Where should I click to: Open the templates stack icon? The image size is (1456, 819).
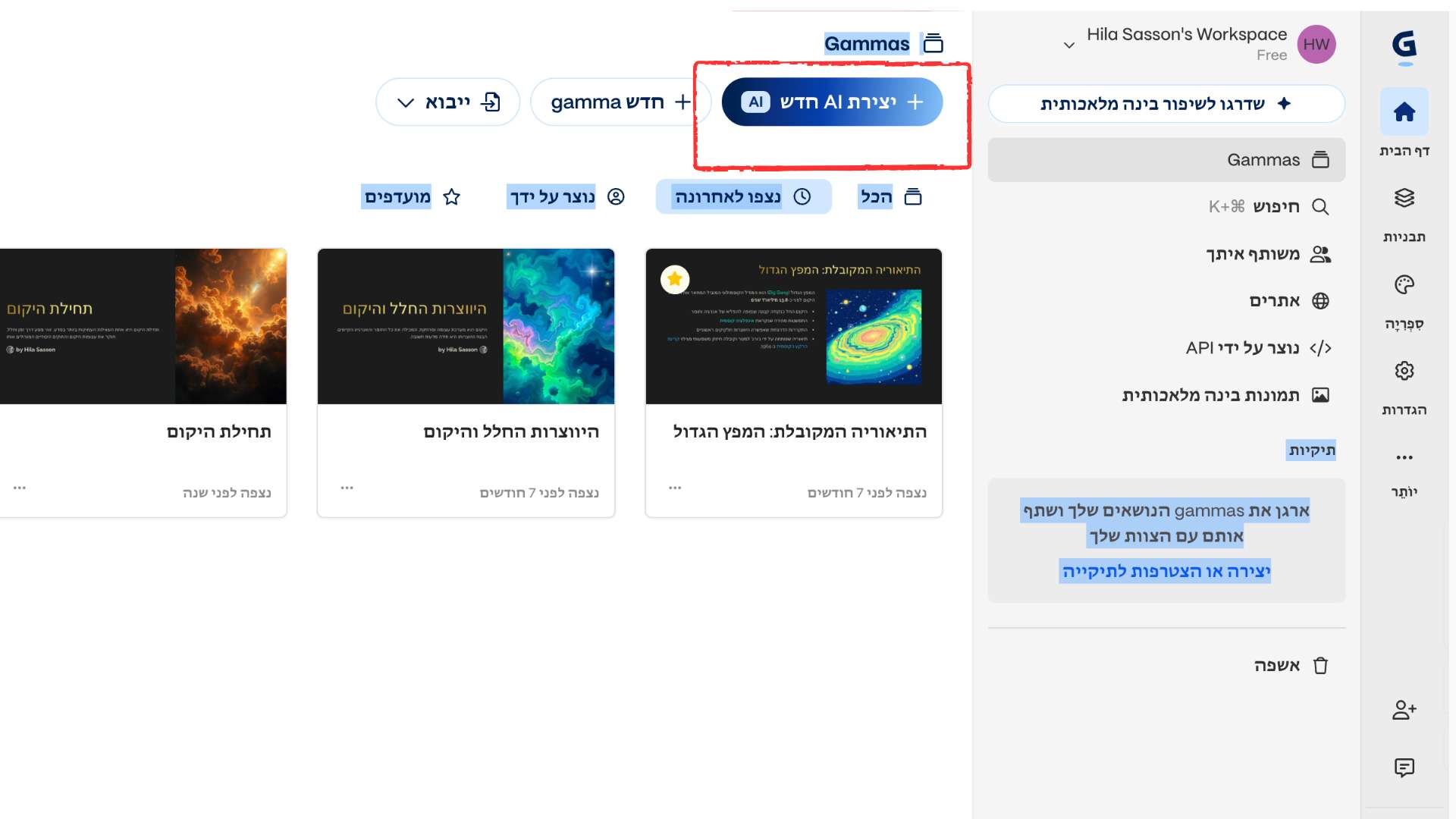(x=1404, y=199)
